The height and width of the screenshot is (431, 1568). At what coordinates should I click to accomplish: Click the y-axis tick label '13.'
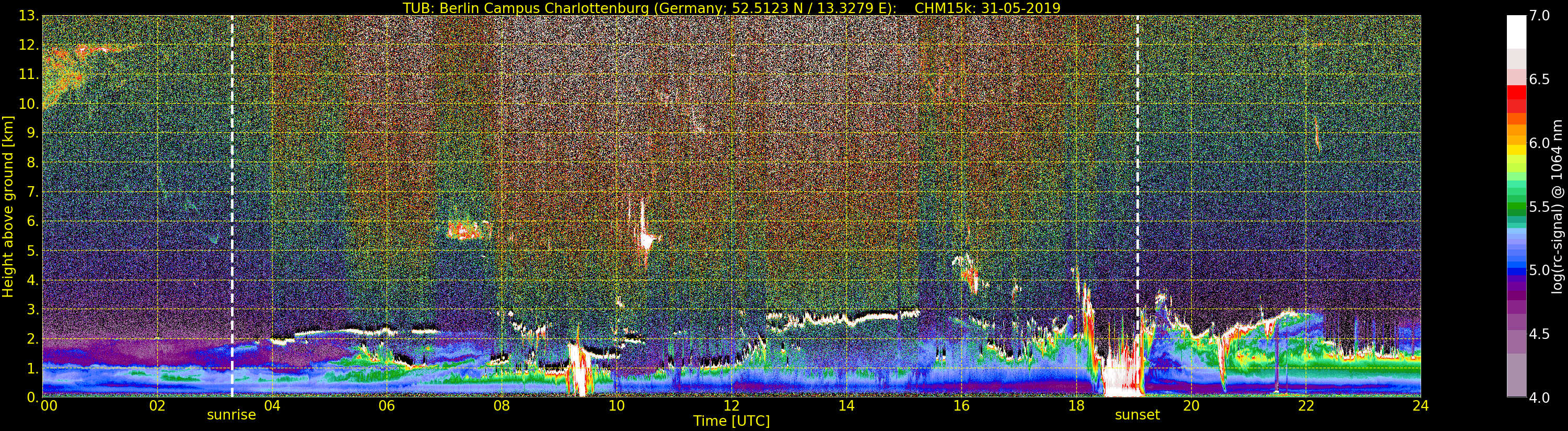[29, 16]
